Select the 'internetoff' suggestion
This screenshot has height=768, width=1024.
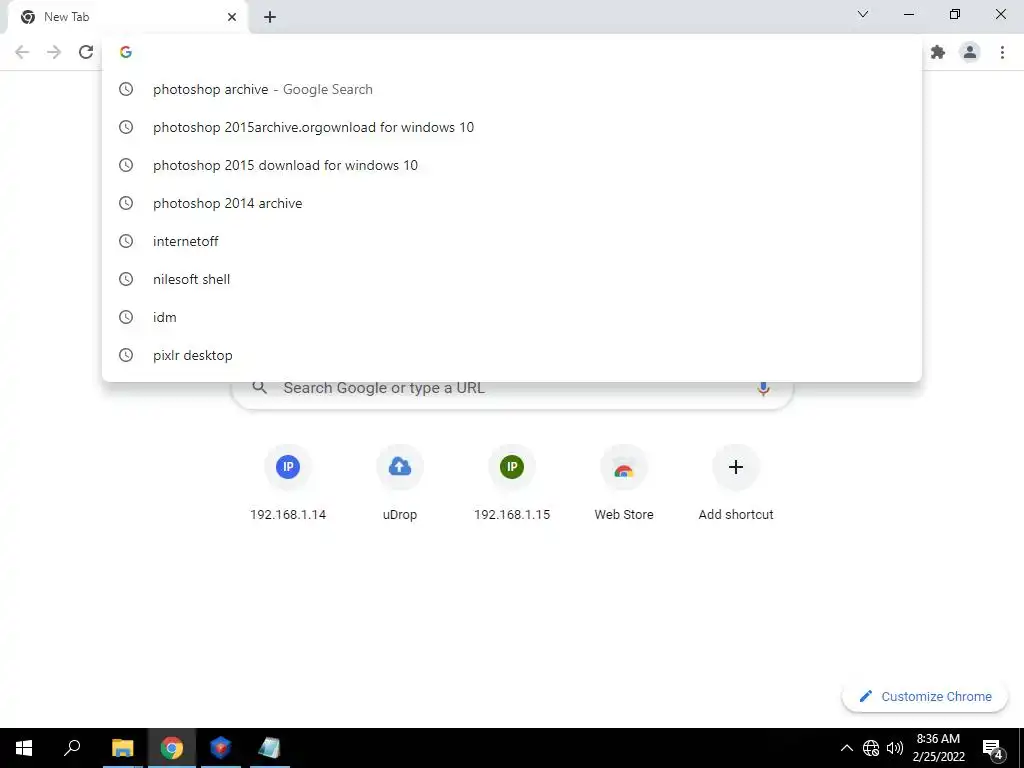[x=512, y=241]
